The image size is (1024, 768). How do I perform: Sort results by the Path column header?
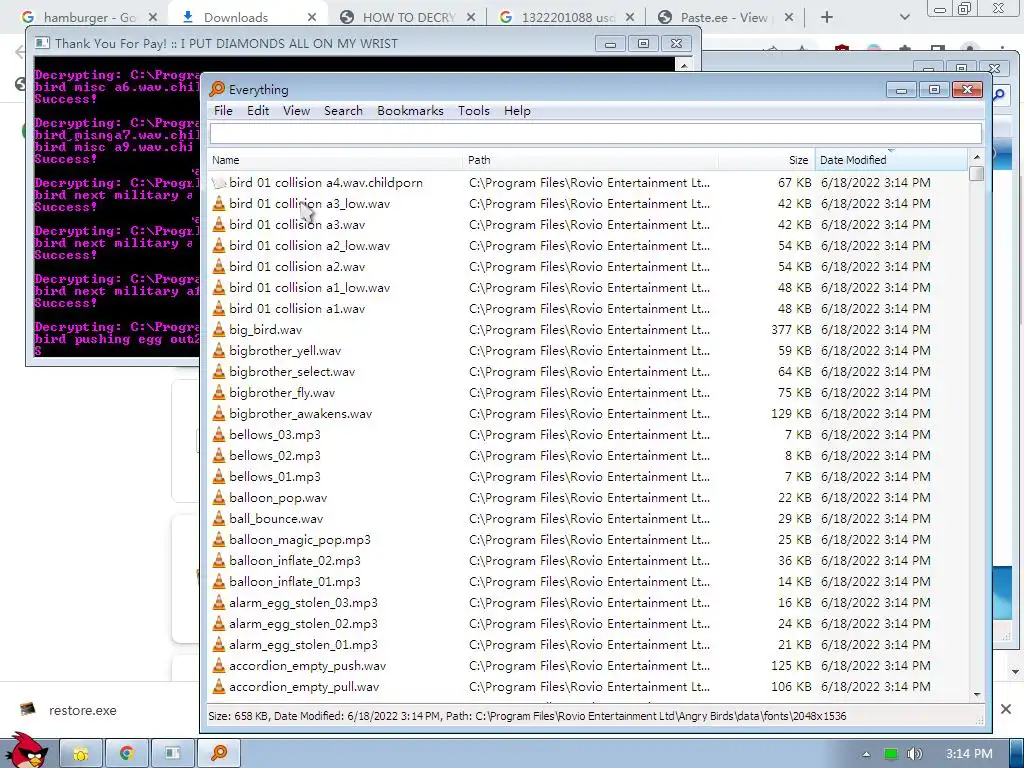click(x=590, y=160)
